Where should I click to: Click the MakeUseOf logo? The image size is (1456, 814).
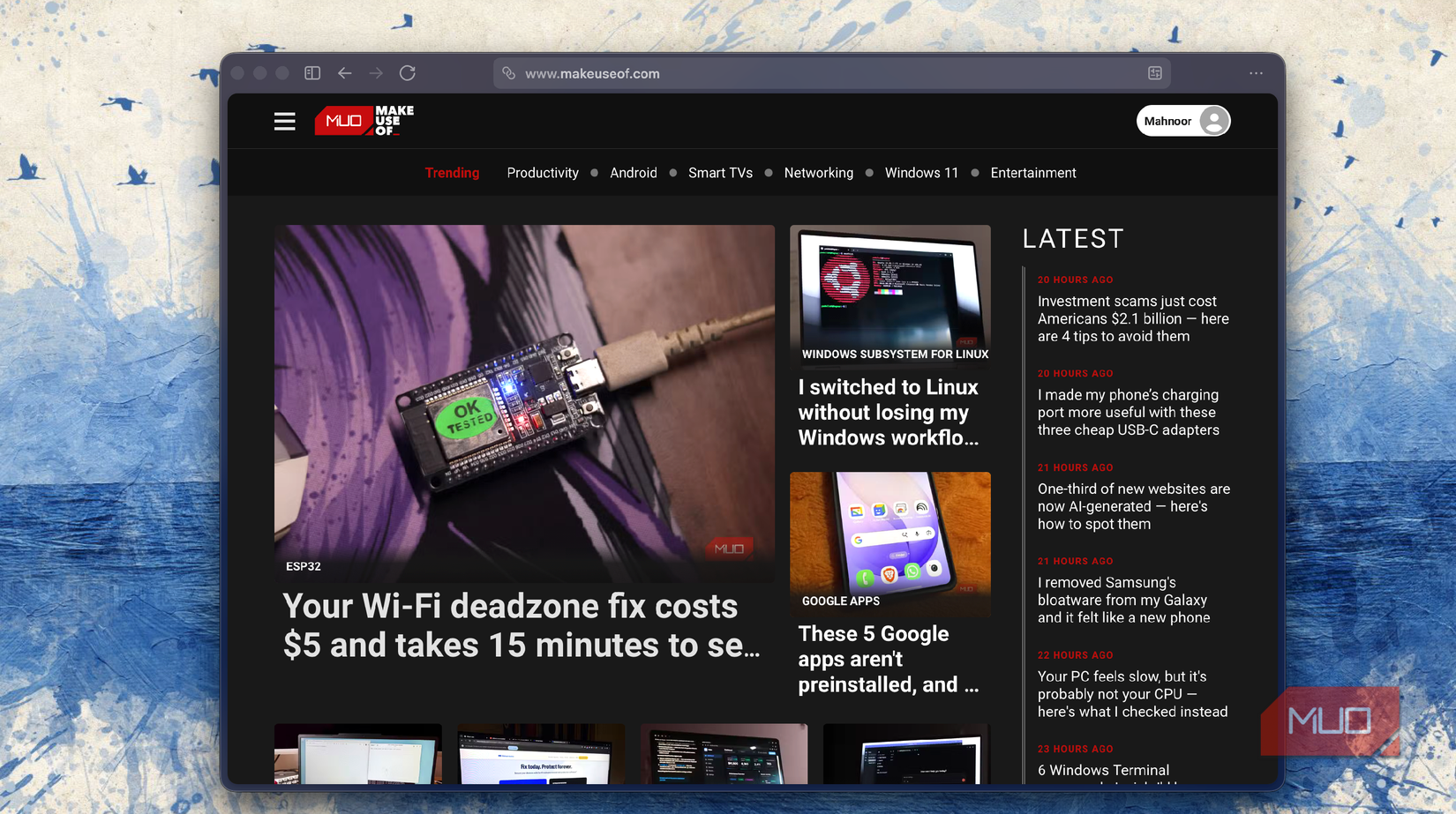(363, 120)
